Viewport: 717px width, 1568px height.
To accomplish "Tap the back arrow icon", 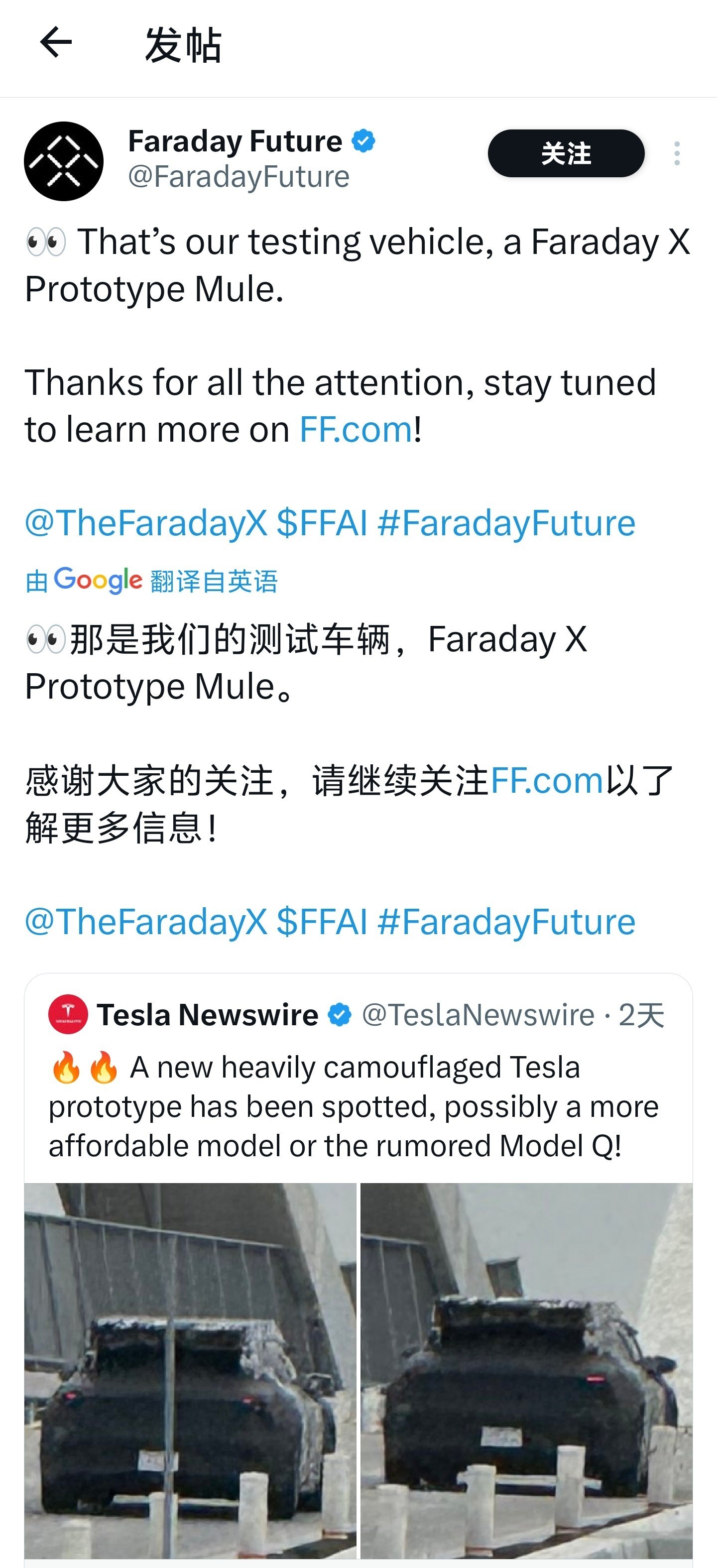I will 56,42.
